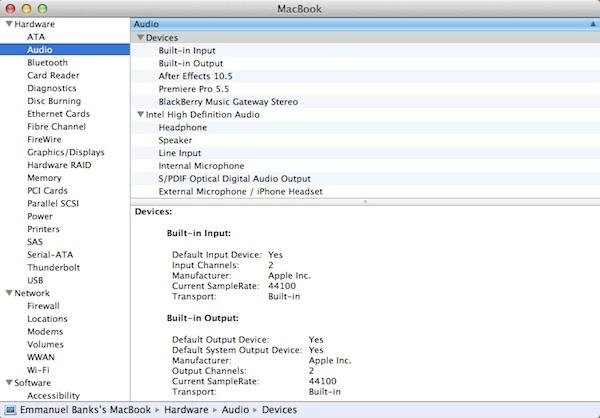
Task: Collapse the Hardware section triangle
Action: pyautogui.click(x=9, y=24)
